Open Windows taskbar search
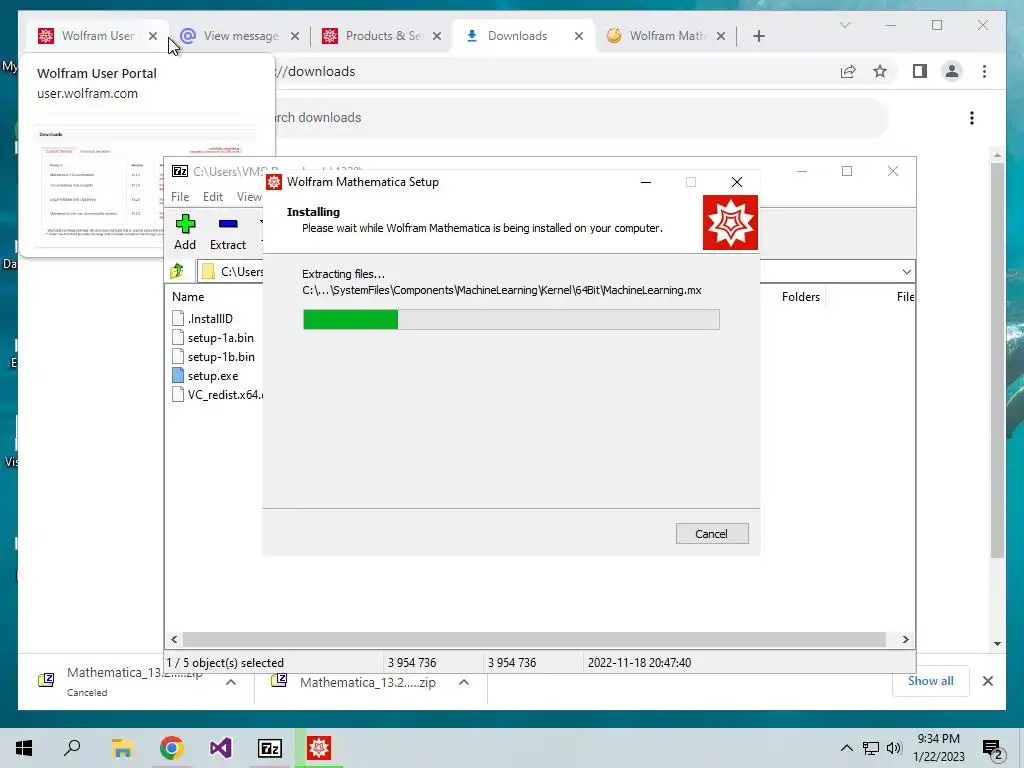The width and height of the screenshot is (1024, 768). tap(72, 748)
